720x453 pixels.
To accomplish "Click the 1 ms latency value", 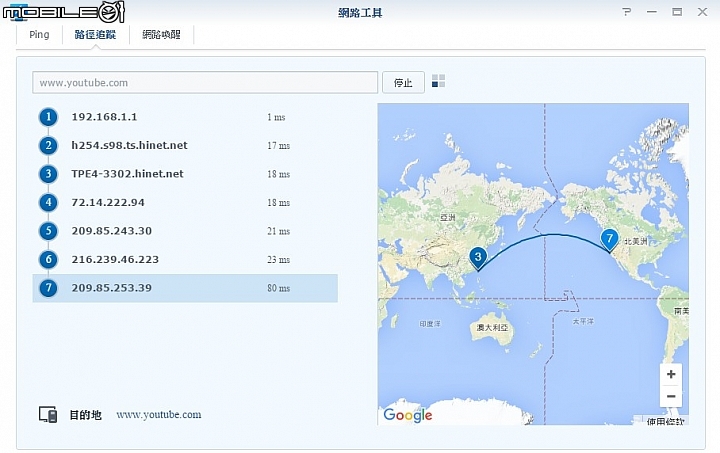I will (276, 117).
